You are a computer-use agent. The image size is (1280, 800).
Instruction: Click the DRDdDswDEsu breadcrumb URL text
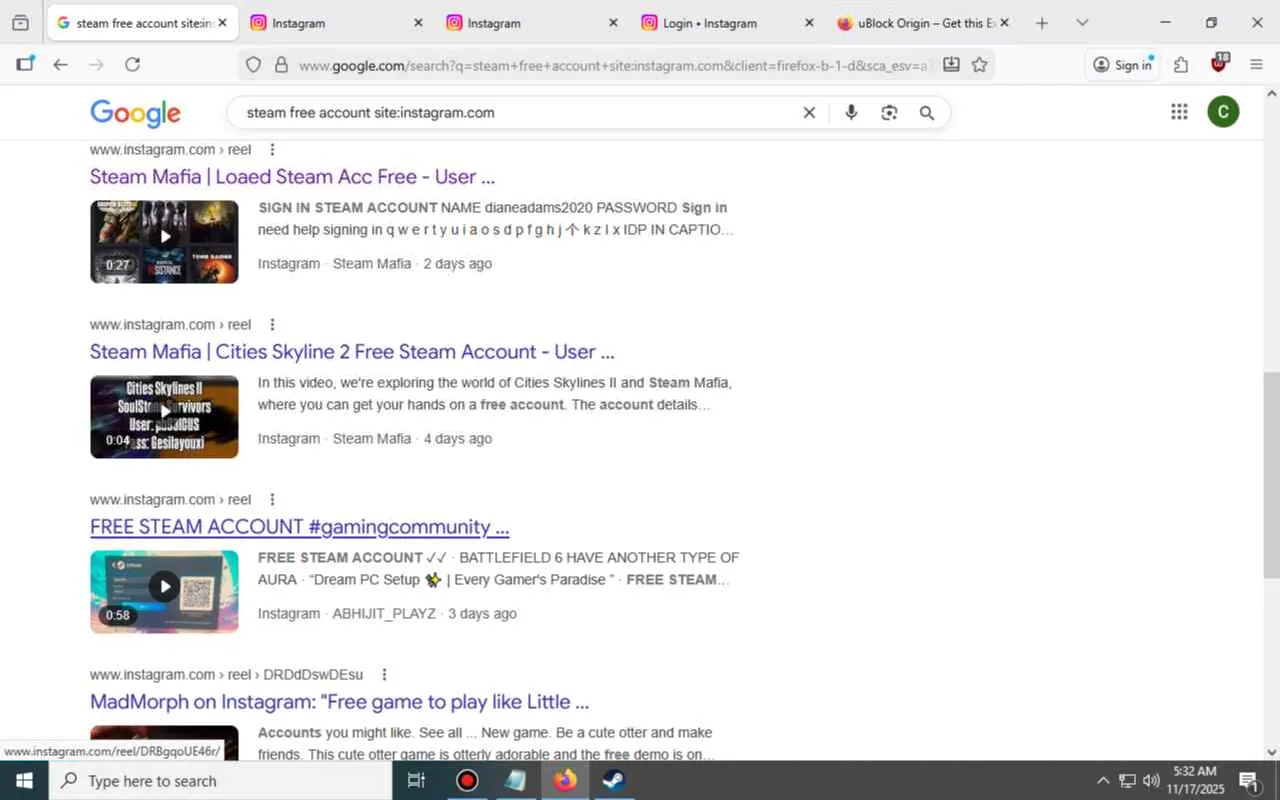tap(313, 675)
